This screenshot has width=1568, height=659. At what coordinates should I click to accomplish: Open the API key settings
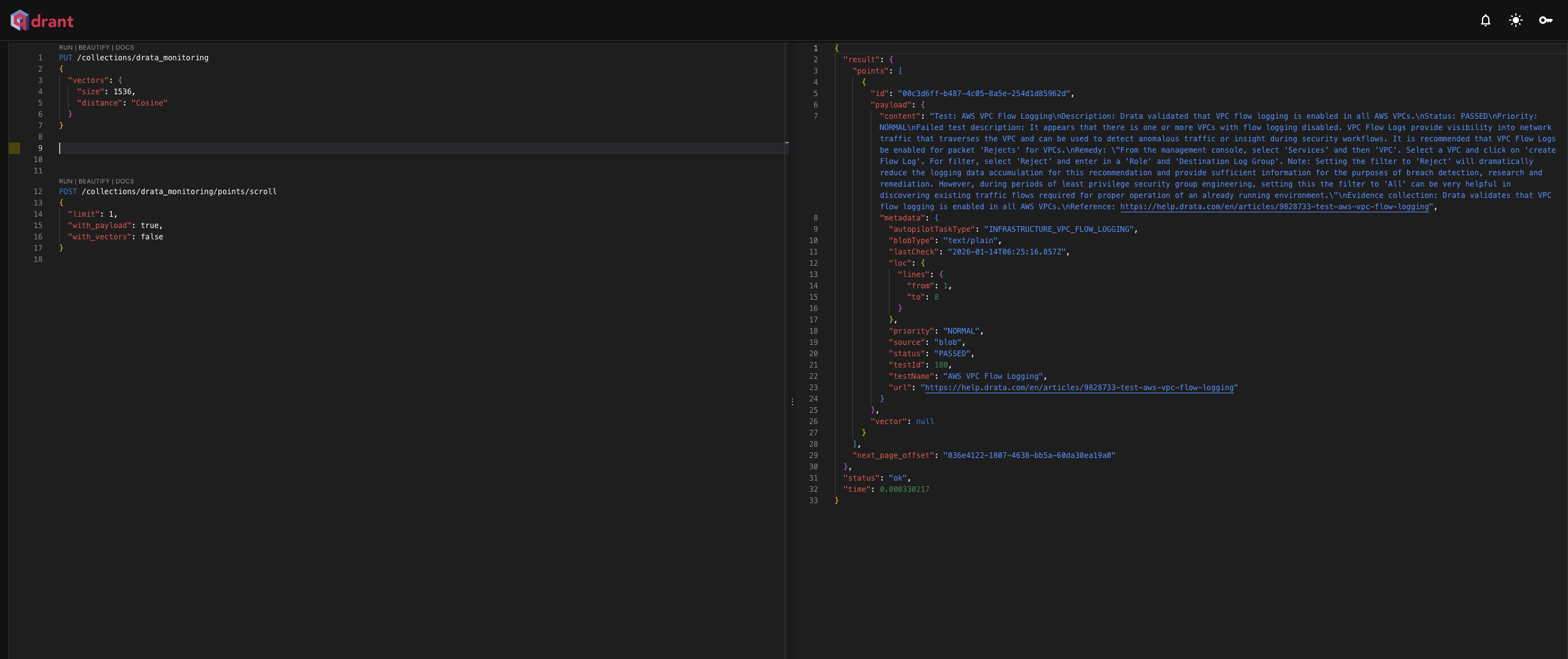click(1545, 21)
